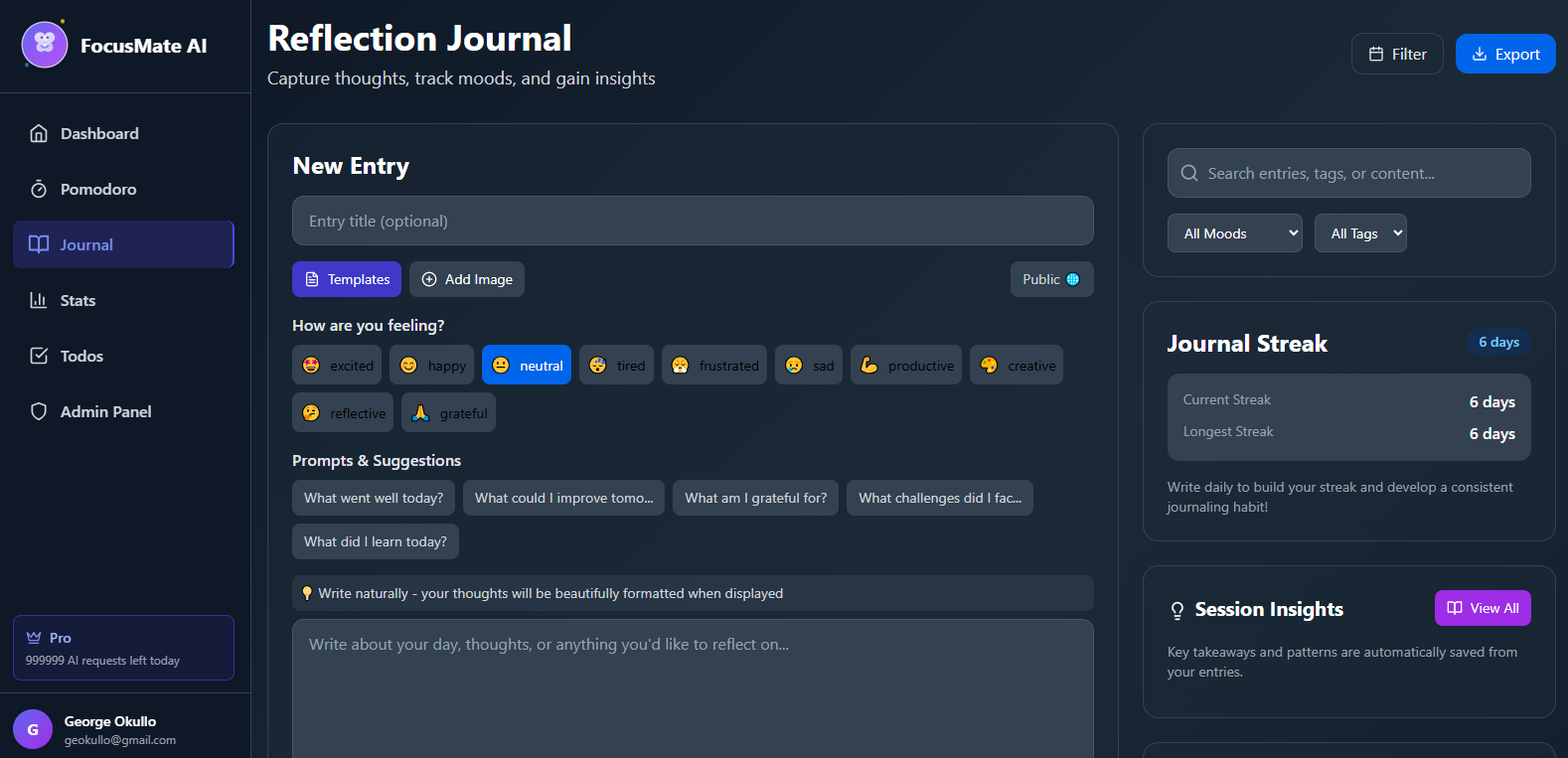Click the search entries input field
The height and width of the screenshot is (758, 1568).
(1349, 173)
